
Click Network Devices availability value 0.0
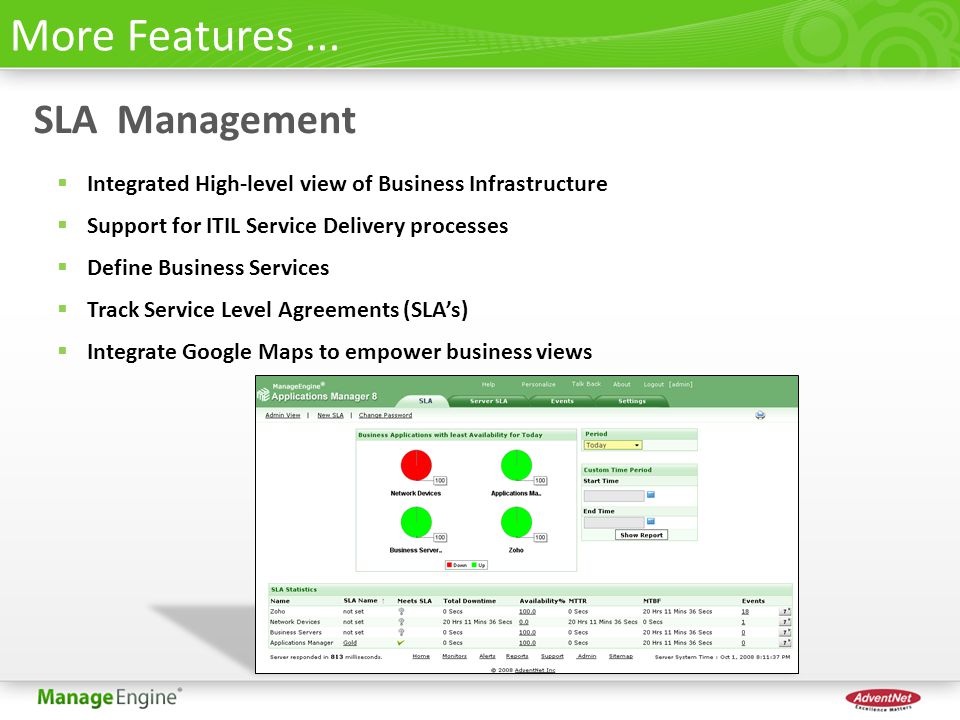point(523,622)
